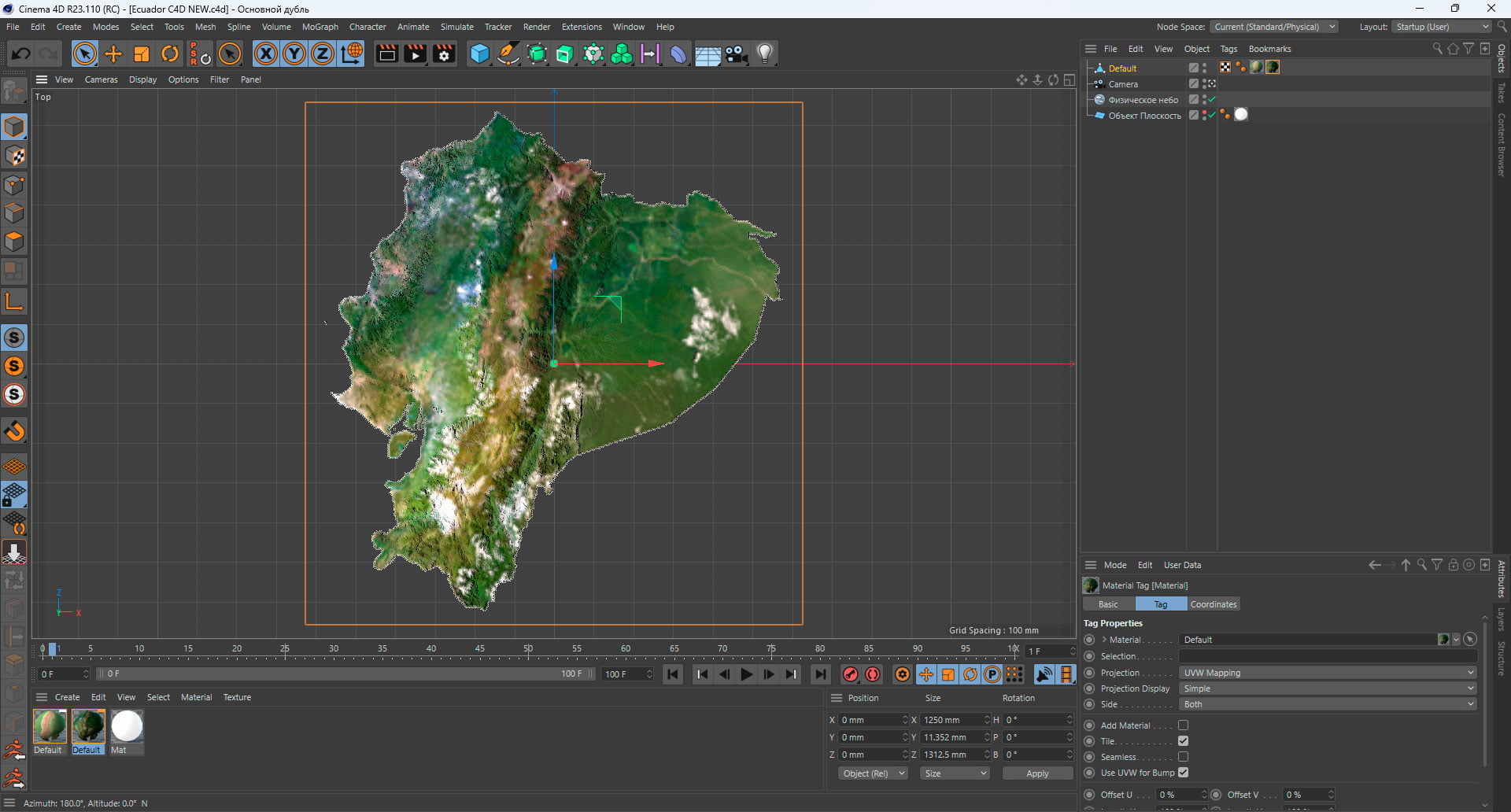Switch to the Coordinates tab
Viewport: 1511px width, 812px height.
coord(1213,604)
